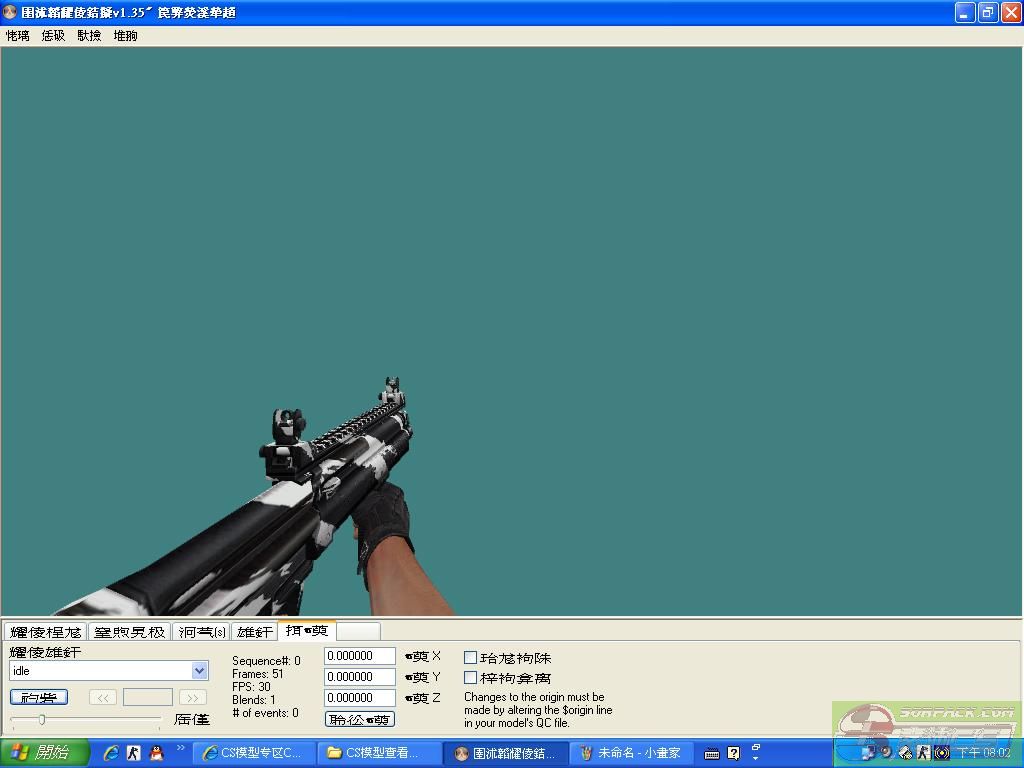Expand the quick launch overflow chevron
Image resolution: width=1024 pixels, height=768 pixels.
point(181,747)
